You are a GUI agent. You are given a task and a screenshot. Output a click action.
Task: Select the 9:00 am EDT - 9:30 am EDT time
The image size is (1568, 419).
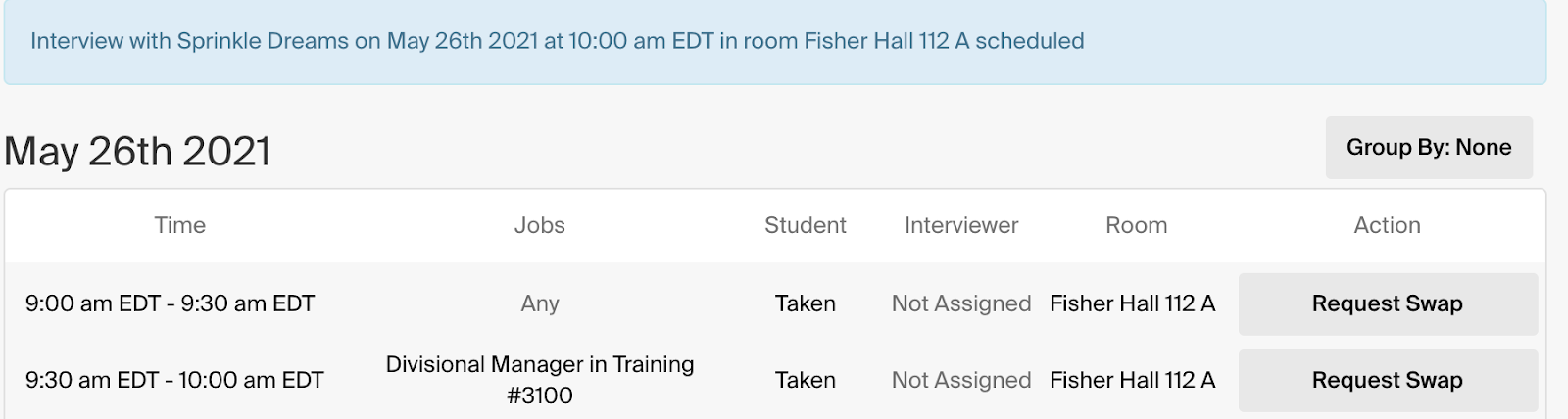171,303
